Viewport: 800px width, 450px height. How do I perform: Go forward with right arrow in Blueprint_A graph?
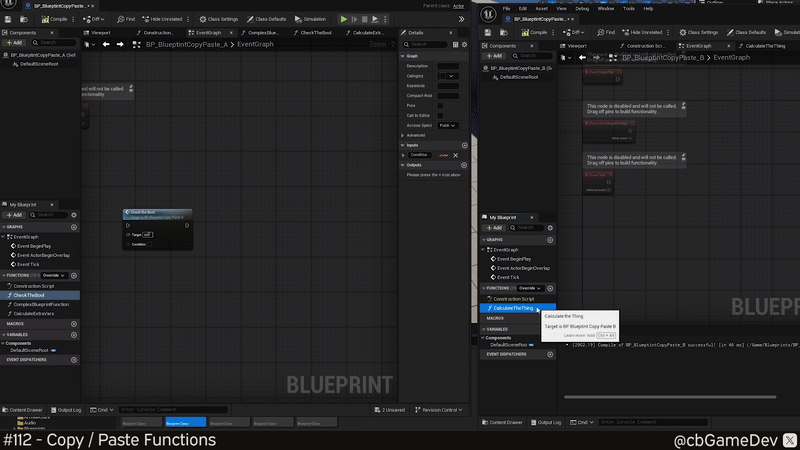(x=120, y=44)
